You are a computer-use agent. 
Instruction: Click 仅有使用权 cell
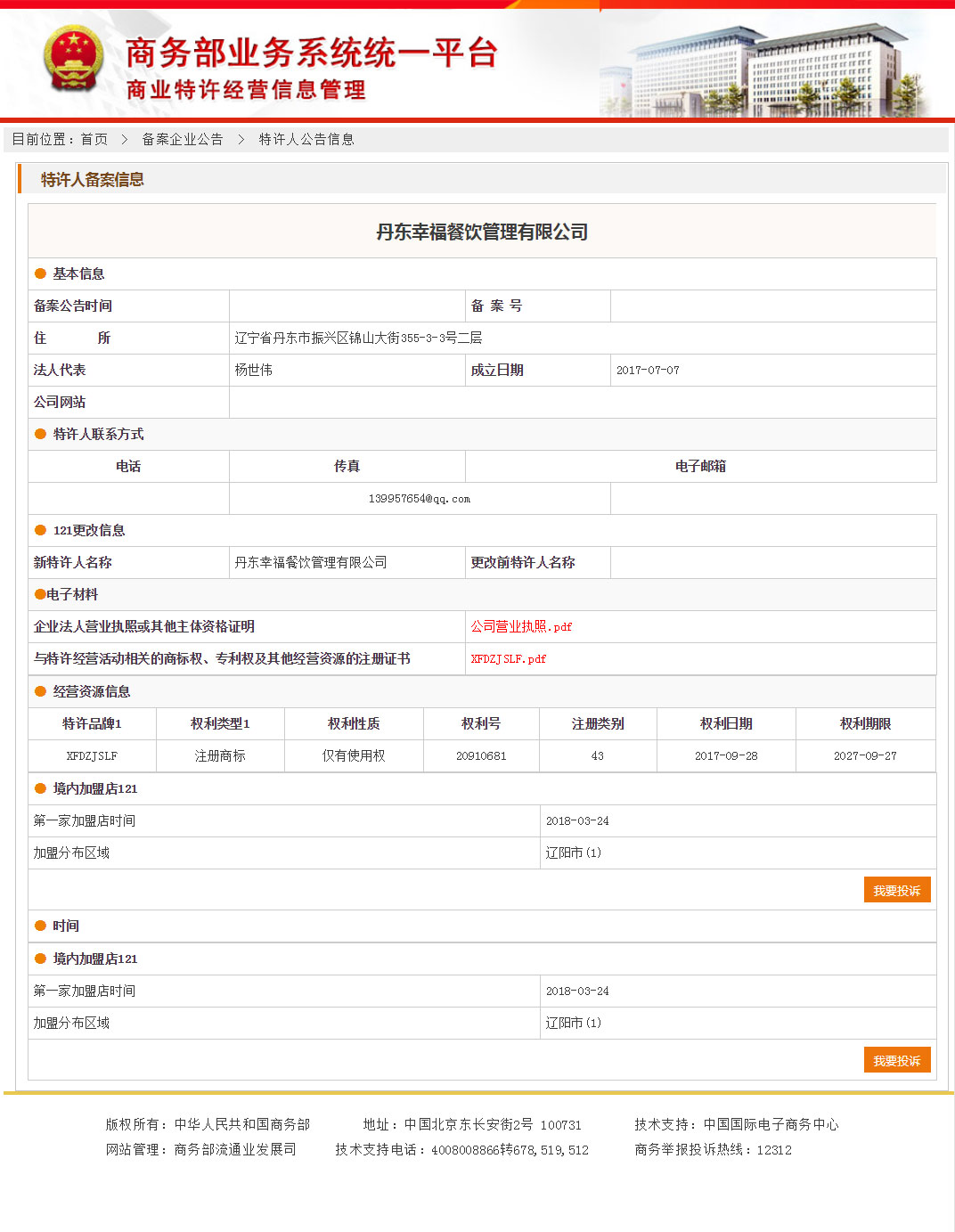[354, 755]
